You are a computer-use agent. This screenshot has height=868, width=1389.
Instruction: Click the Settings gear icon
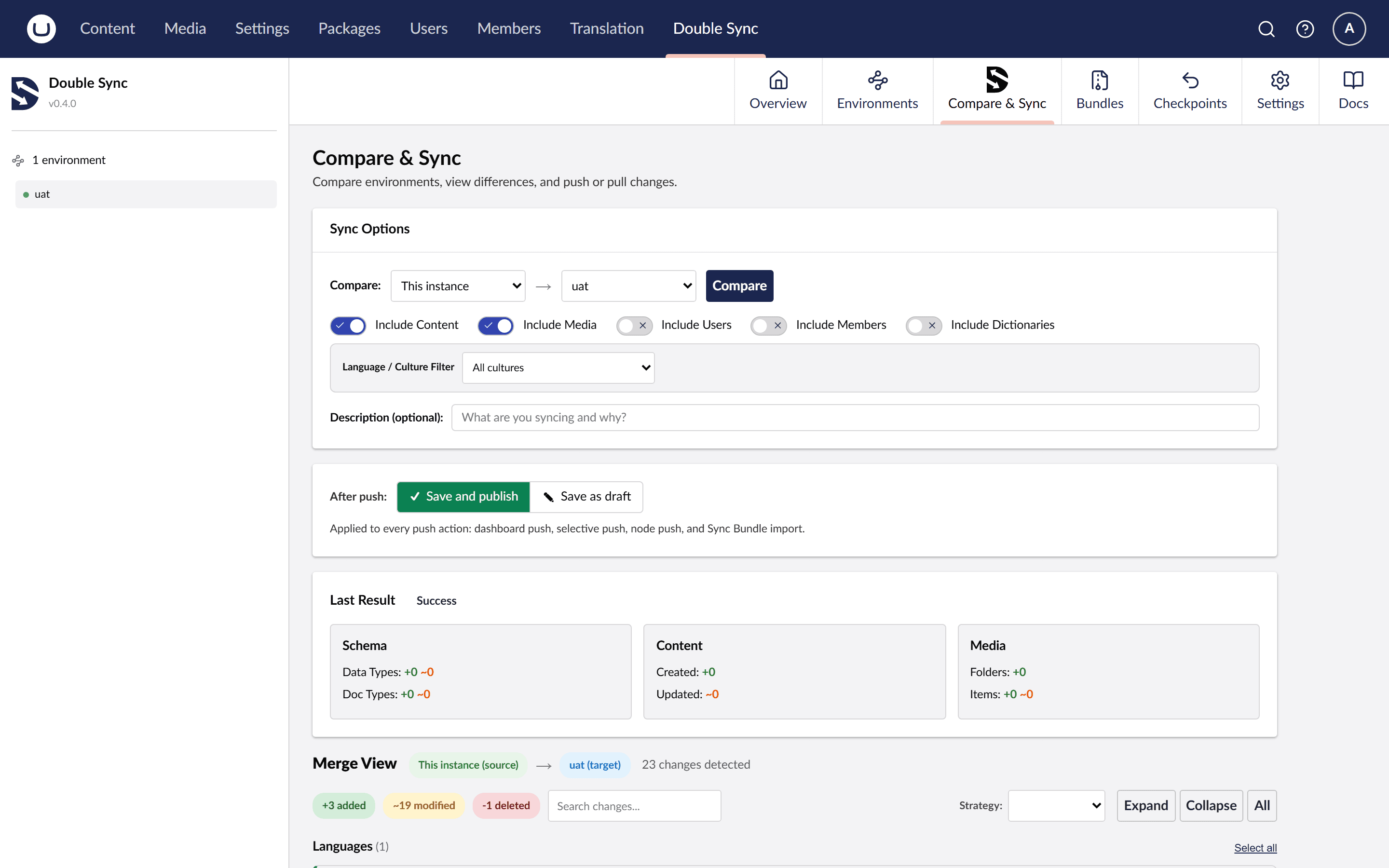tap(1280, 80)
